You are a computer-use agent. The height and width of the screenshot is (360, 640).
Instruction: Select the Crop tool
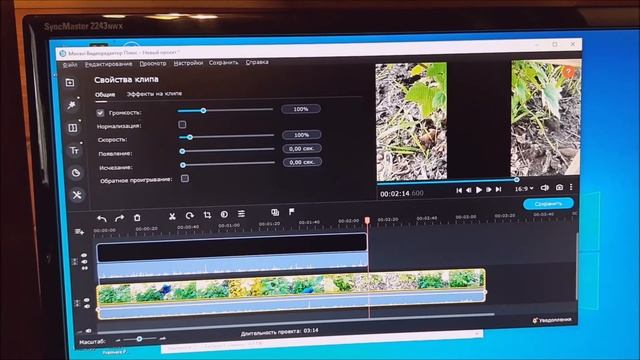[207, 215]
